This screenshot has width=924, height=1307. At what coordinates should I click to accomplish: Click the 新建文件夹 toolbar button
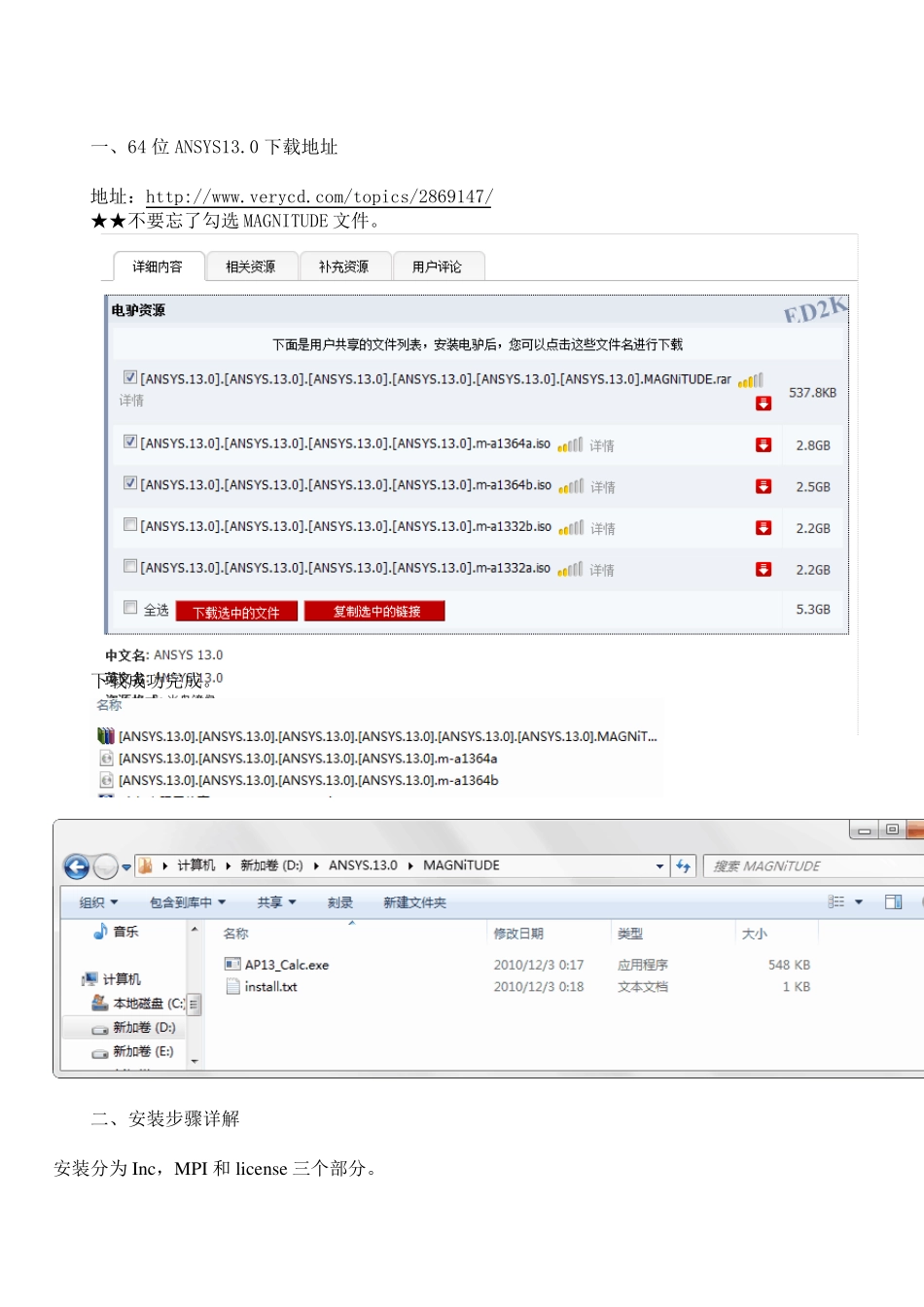tap(414, 902)
